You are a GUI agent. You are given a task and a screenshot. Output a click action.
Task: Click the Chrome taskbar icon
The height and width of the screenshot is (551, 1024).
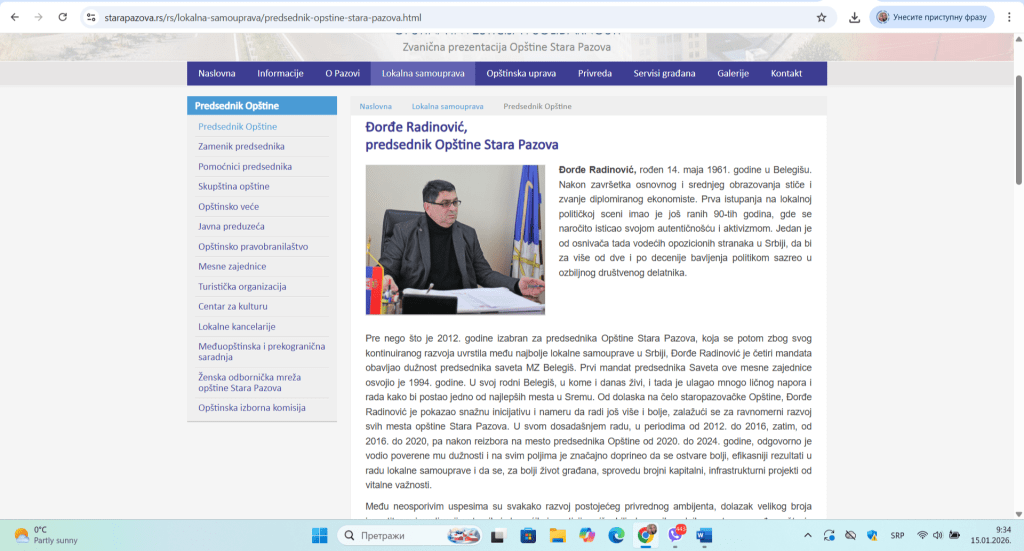point(646,535)
